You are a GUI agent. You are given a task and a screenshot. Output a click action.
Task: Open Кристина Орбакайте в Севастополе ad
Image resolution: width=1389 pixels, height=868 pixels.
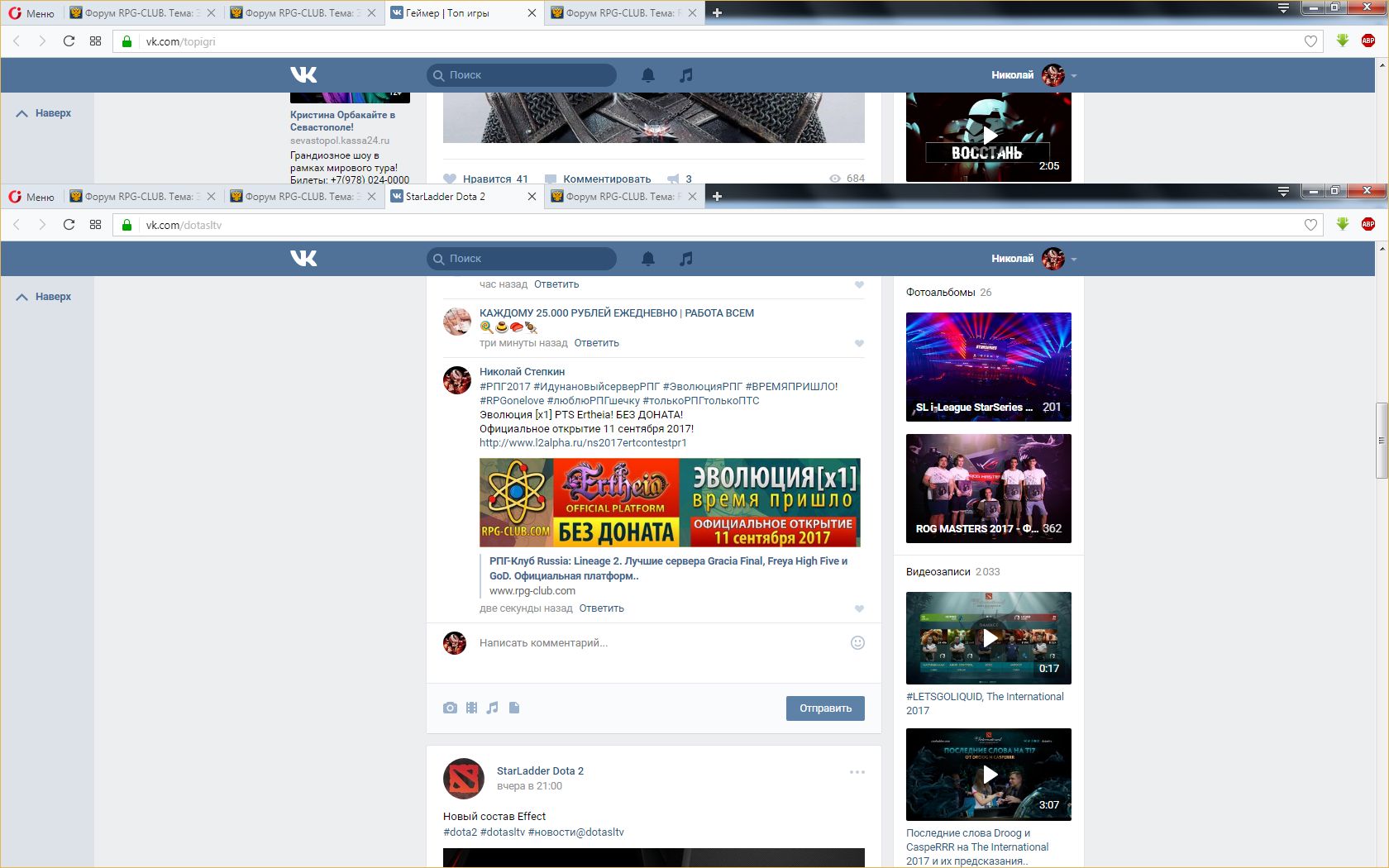[342, 121]
